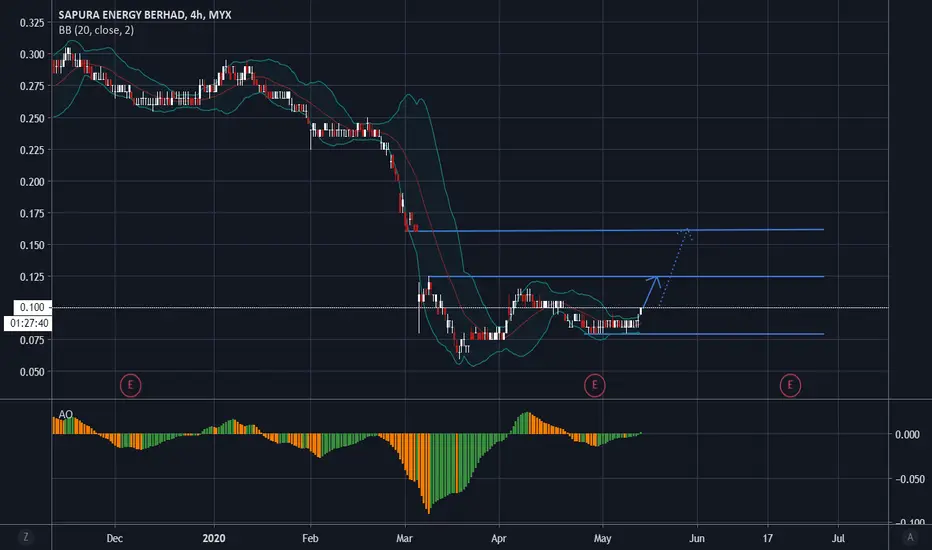The image size is (932, 550).
Task: Click the 0.000 label on the AO scale
Action: coord(908,435)
